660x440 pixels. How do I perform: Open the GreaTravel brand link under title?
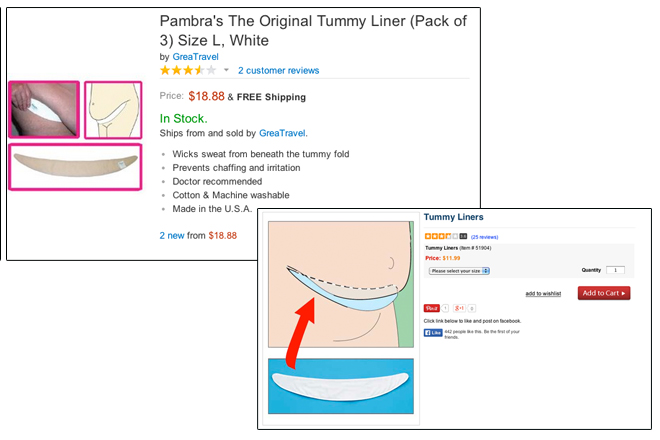195,57
